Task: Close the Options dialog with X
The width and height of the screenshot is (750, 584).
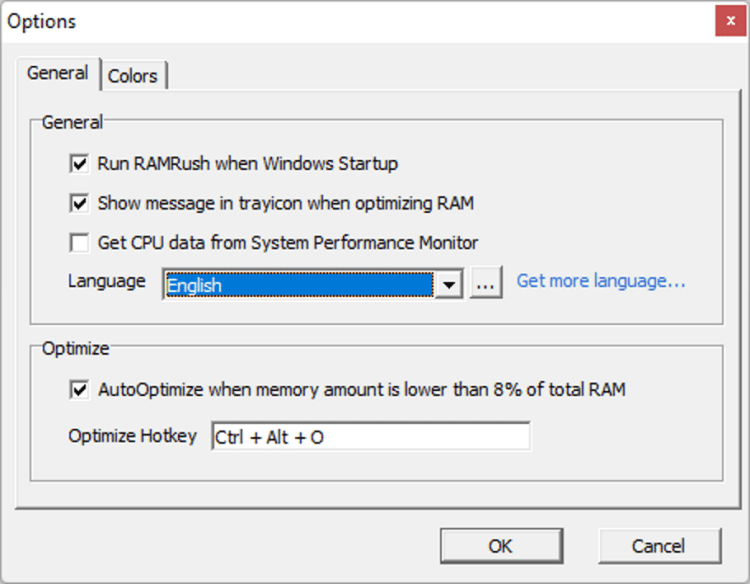Action: (730, 21)
